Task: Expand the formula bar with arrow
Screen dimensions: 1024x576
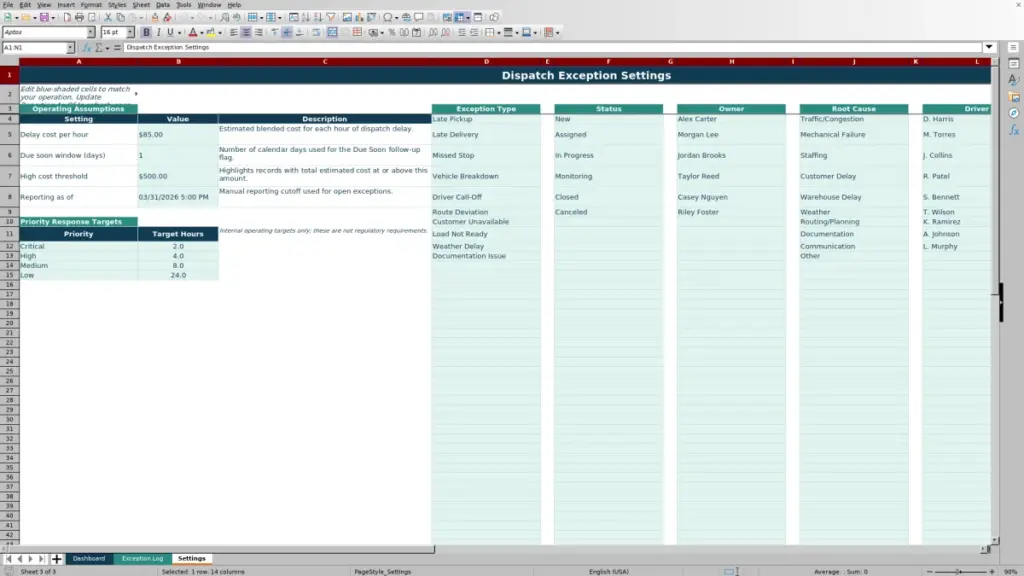Action: [x=989, y=47]
